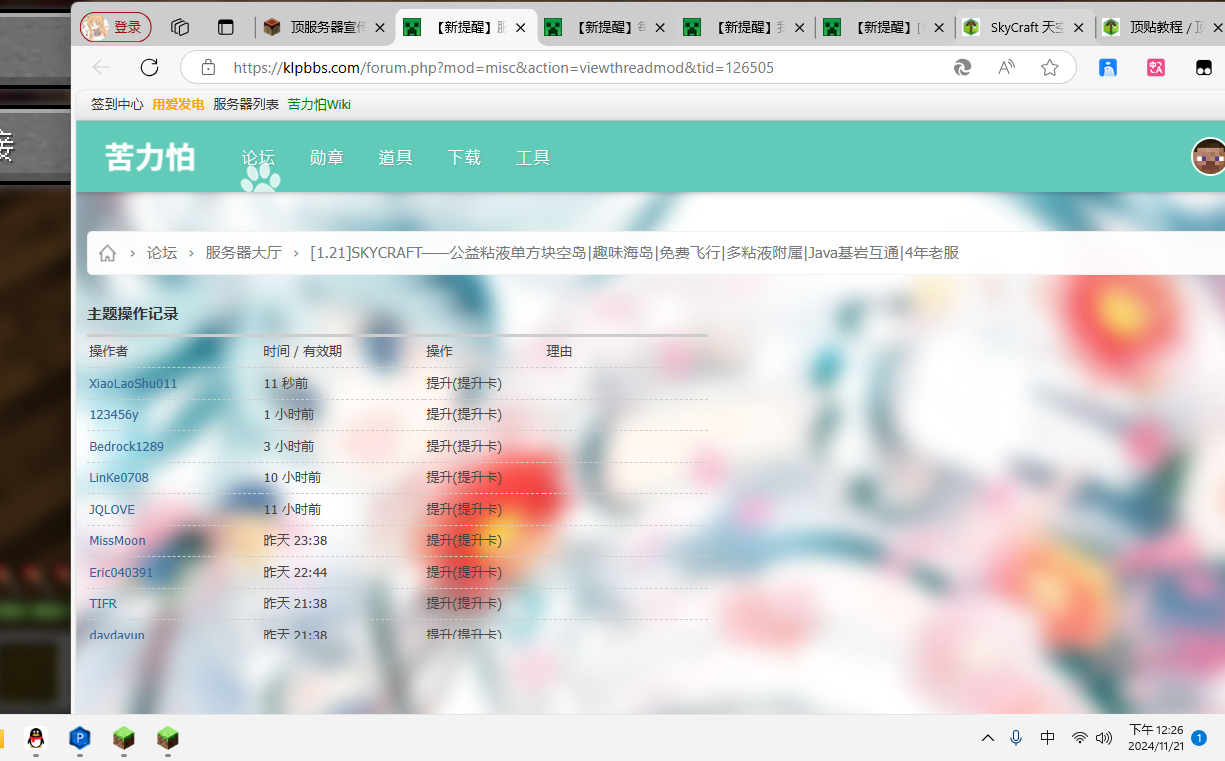Image resolution: width=1225 pixels, height=761 pixels.
Task: Close the 顶服务器宣传 tab
Action: click(x=380, y=28)
